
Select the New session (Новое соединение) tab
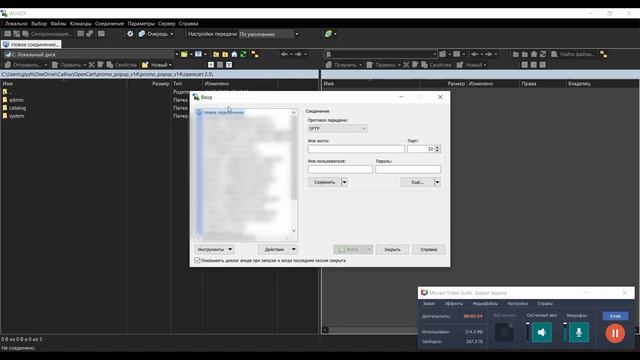pos(31,44)
